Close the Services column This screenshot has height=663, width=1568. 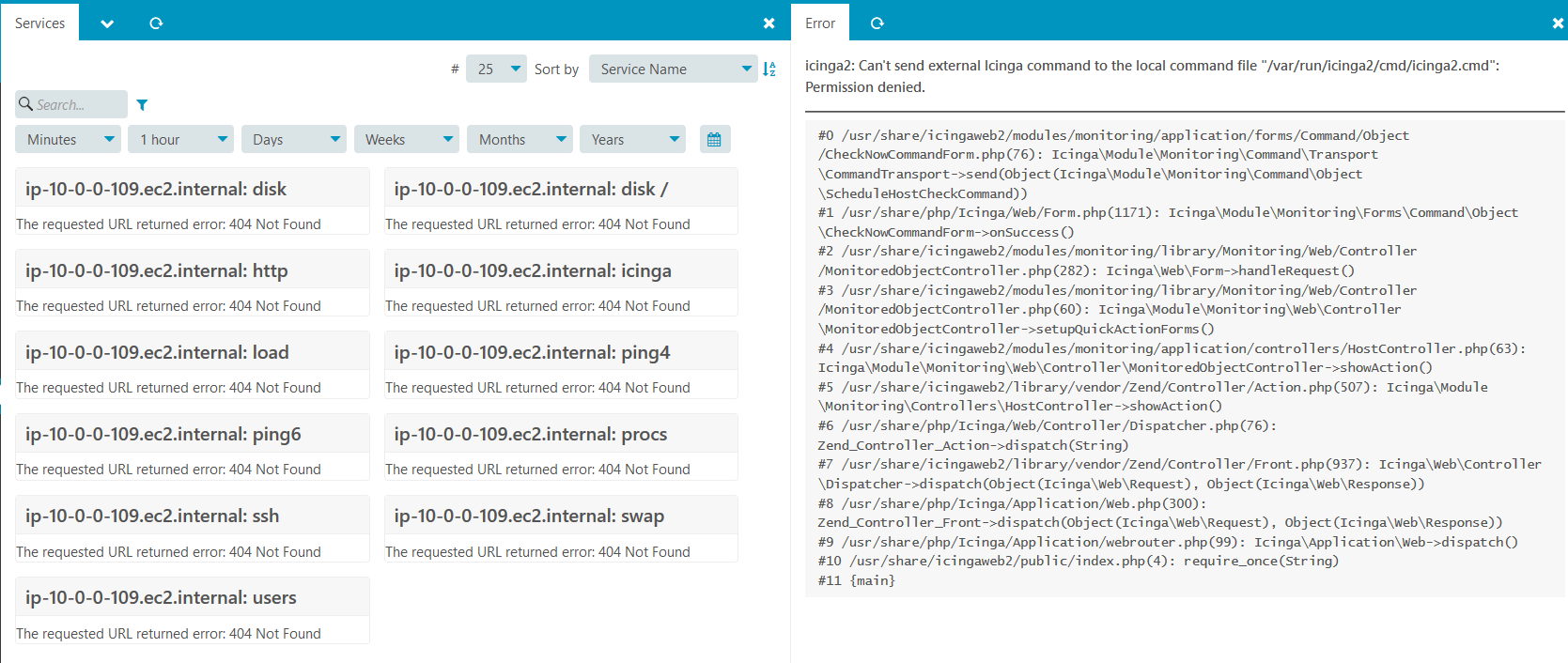(x=769, y=23)
